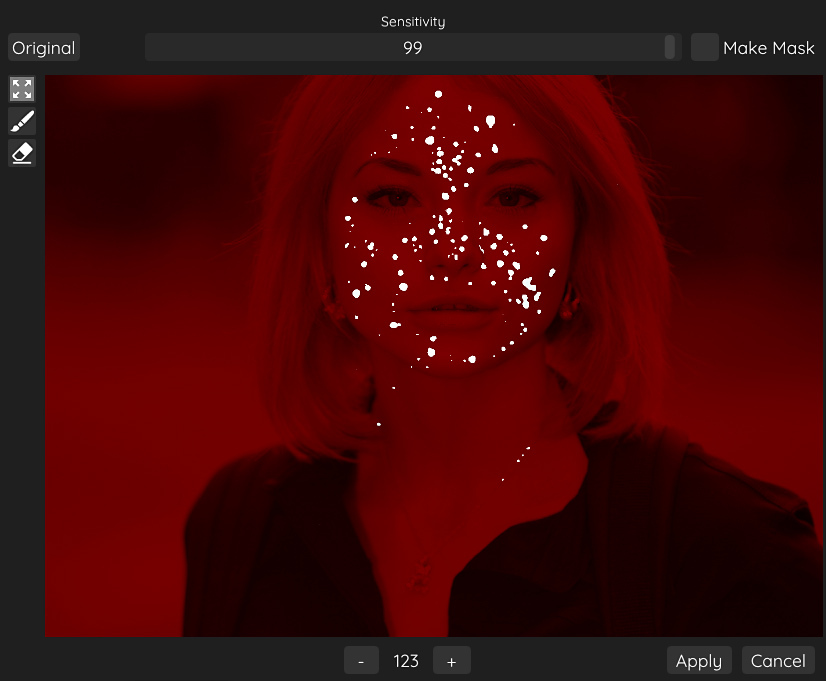The height and width of the screenshot is (681, 826).
Task: Click the Sensitivity slider handle at right end
Action: tap(670, 47)
